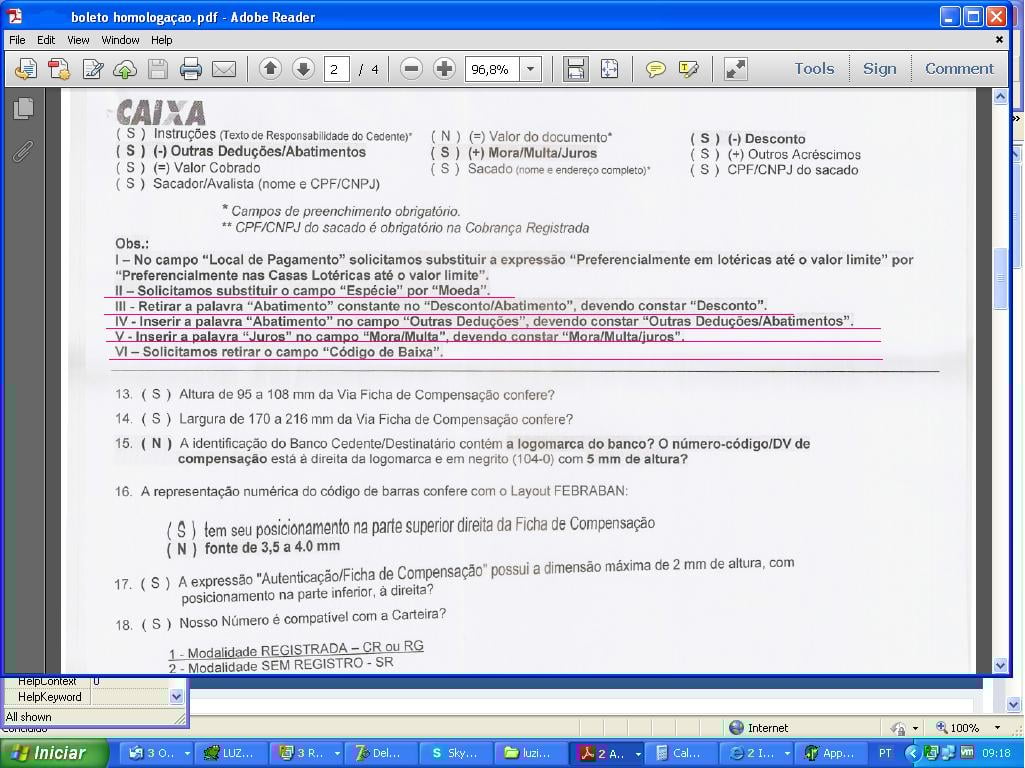Click the fit one full page icon
Screen dimensions: 1025x768
(x=609, y=69)
